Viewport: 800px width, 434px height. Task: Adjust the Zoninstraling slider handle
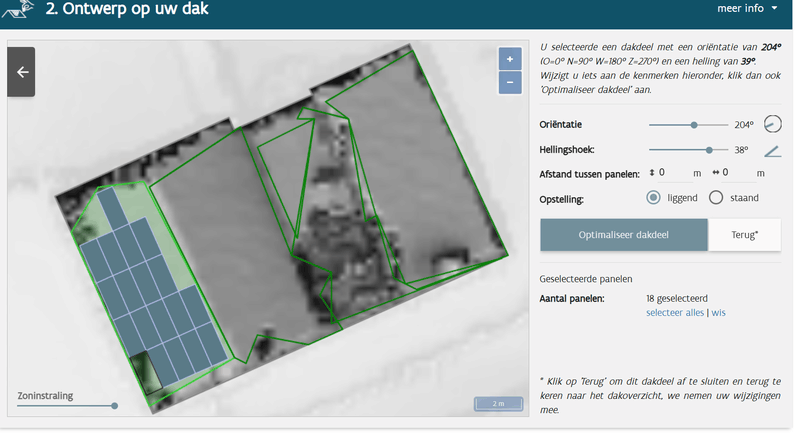point(115,406)
